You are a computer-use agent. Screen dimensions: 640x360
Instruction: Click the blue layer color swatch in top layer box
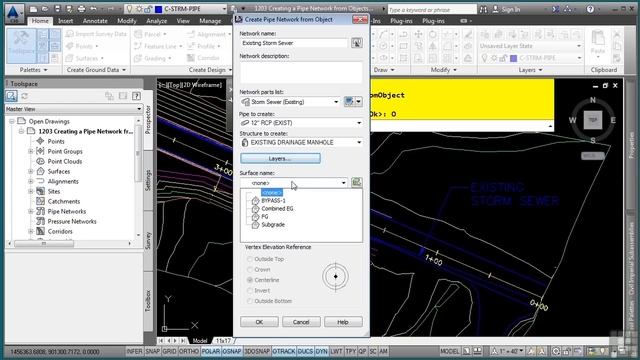(159, 9)
